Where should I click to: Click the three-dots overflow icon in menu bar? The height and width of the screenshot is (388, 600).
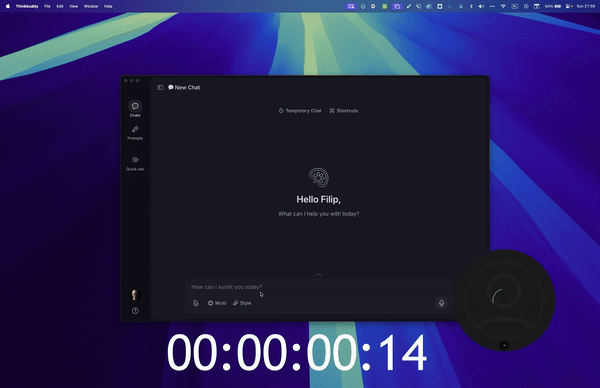[x=492, y=6]
